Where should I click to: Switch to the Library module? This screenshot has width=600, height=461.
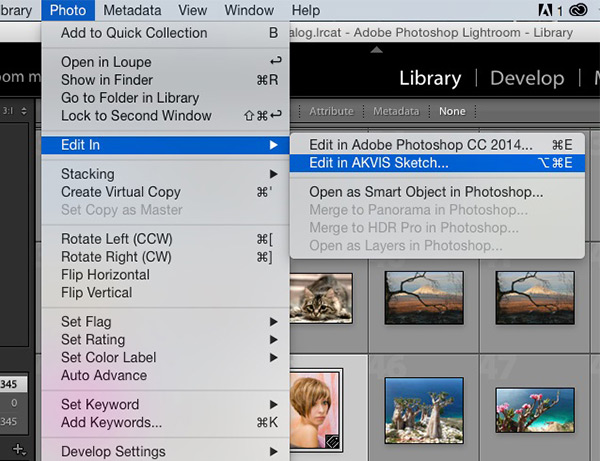[430, 78]
